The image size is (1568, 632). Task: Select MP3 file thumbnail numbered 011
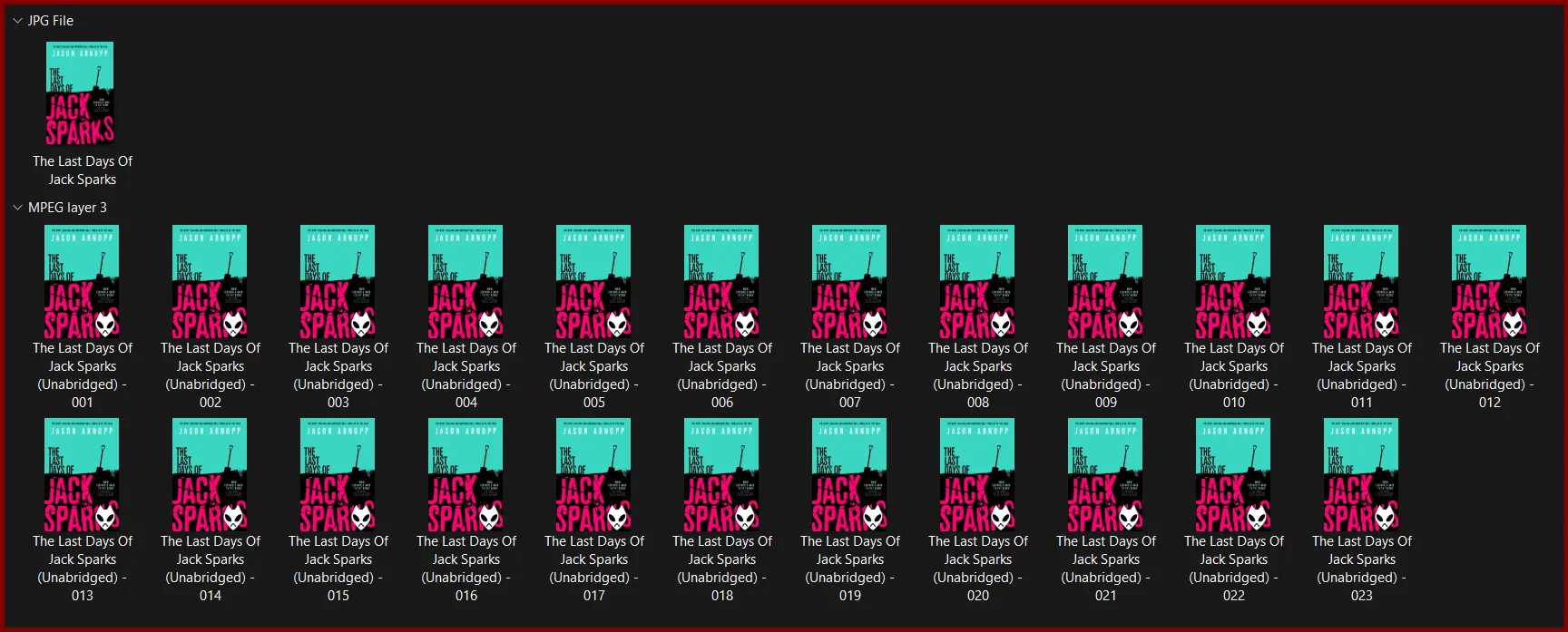click(x=1362, y=281)
